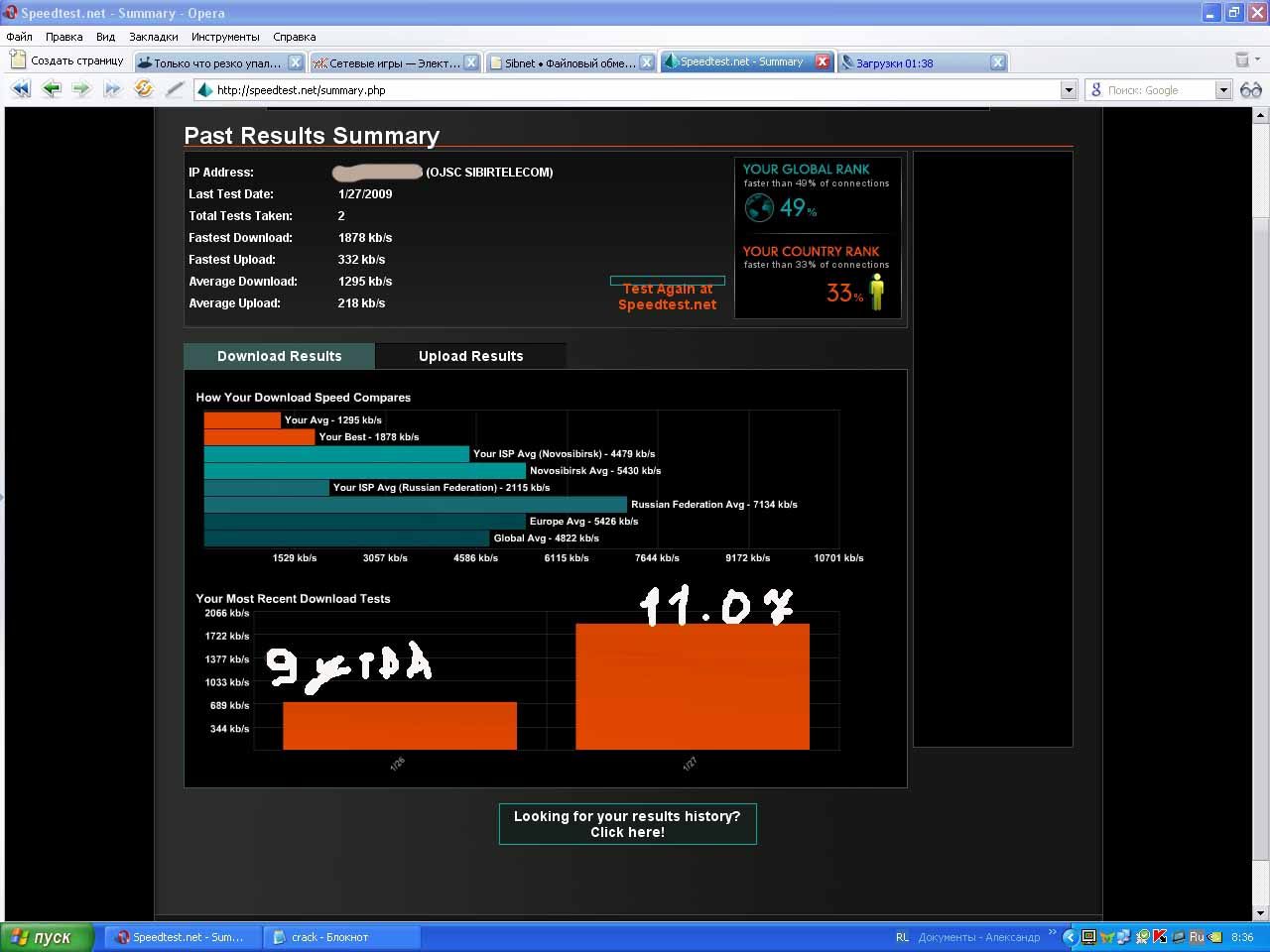Close the Загрузки 01:38 tab
Viewport: 1270px width, 952px height.
tap(998, 62)
